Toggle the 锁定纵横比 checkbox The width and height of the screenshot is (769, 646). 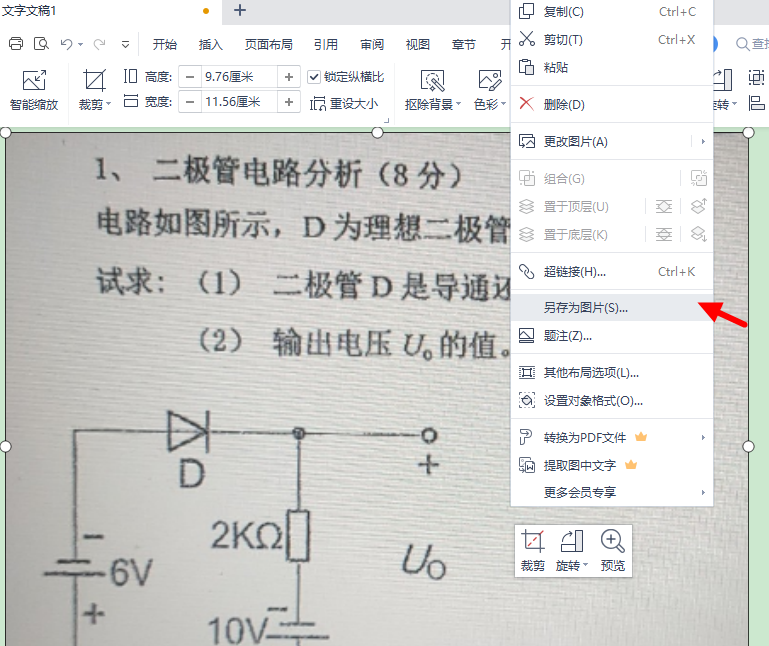pyautogui.click(x=314, y=77)
